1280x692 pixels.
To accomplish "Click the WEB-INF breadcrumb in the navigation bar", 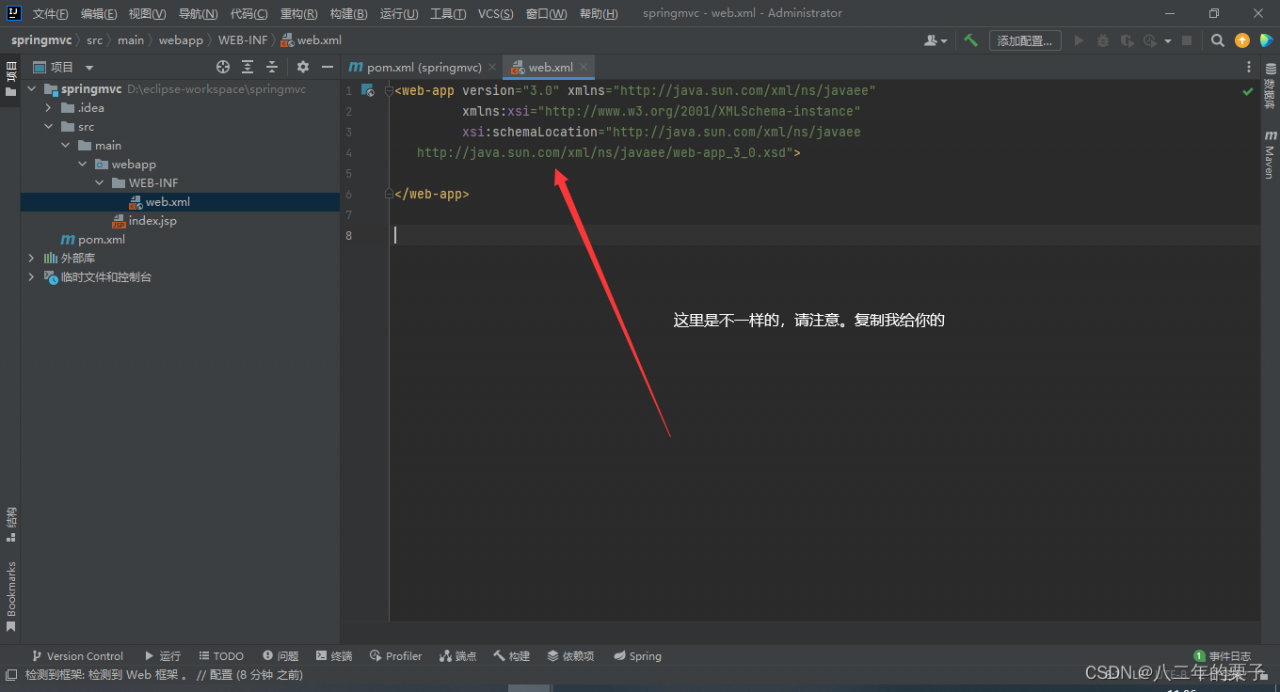I will 243,41.
